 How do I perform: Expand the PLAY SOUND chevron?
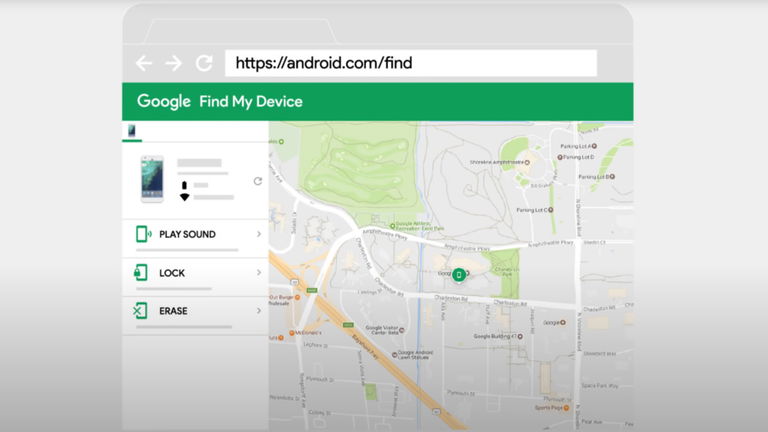(259, 234)
